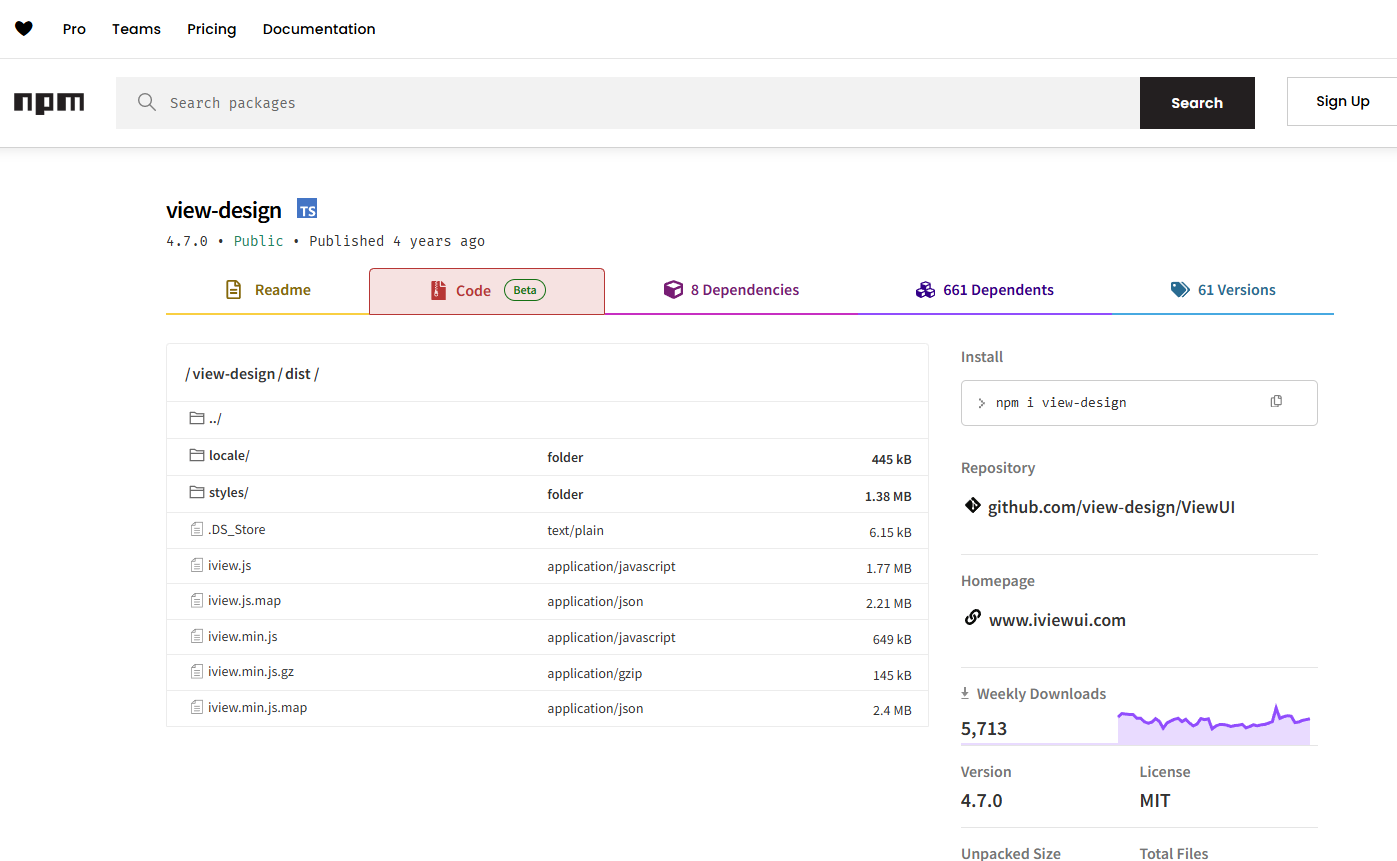This screenshot has height=861, width=1397.
Task: Click view-design in the breadcrumb path
Action: 233,374
